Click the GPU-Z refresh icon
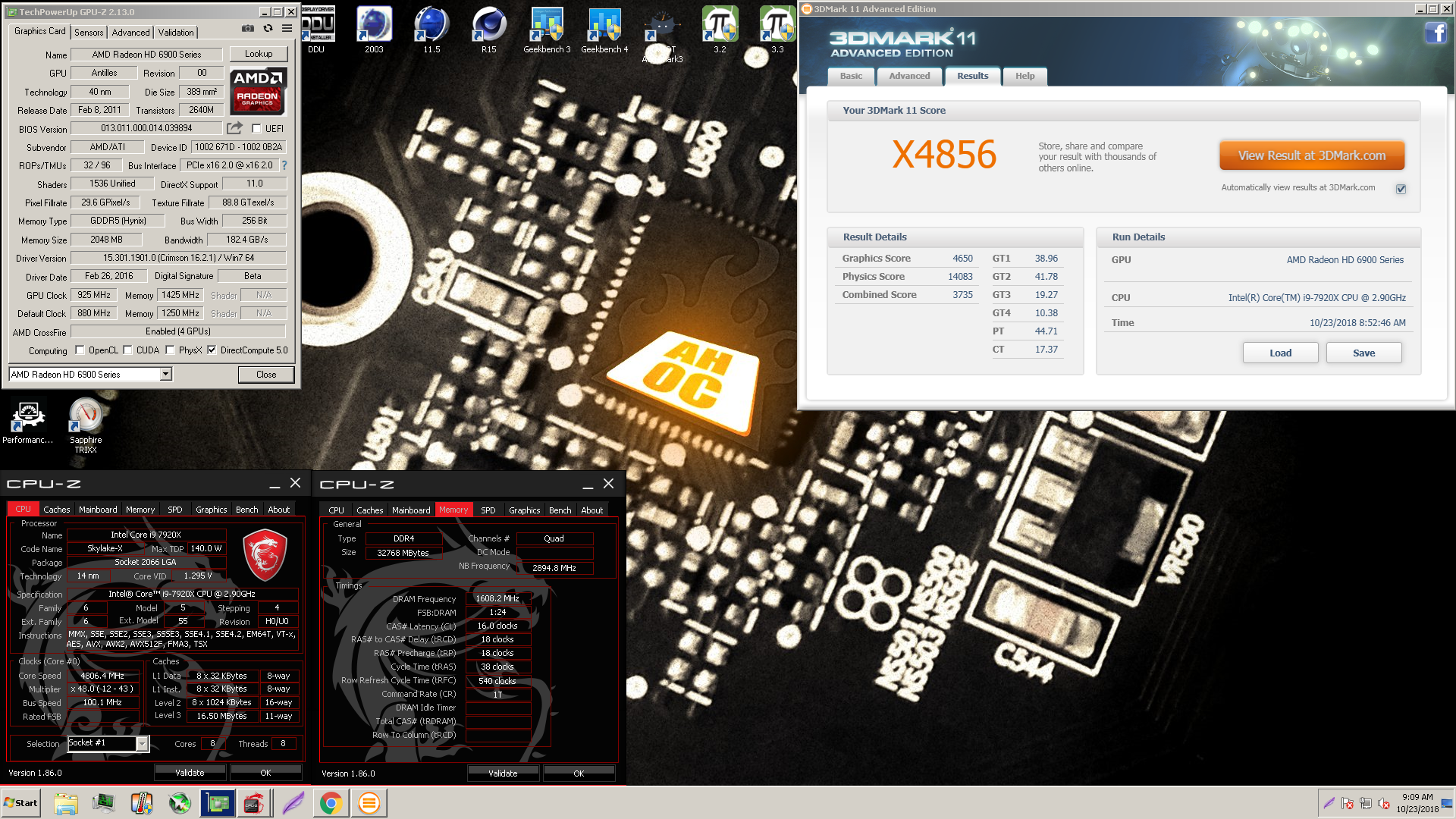This screenshot has height=819, width=1456. point(268,29)
